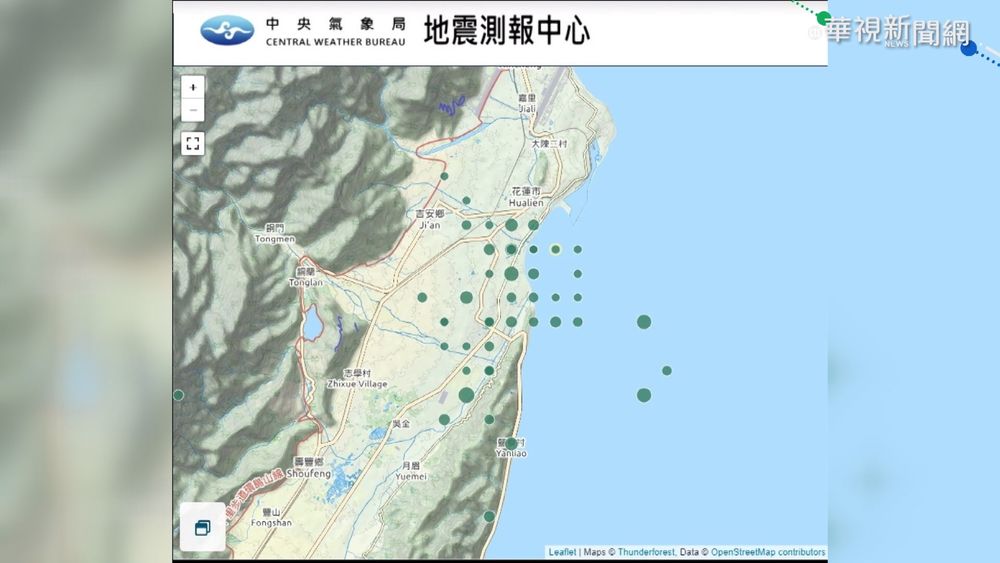Image resolution: width=1000 pixels, height=563 pixels.
Task: Select the Yuemei place label
Action: coord(411,471)
